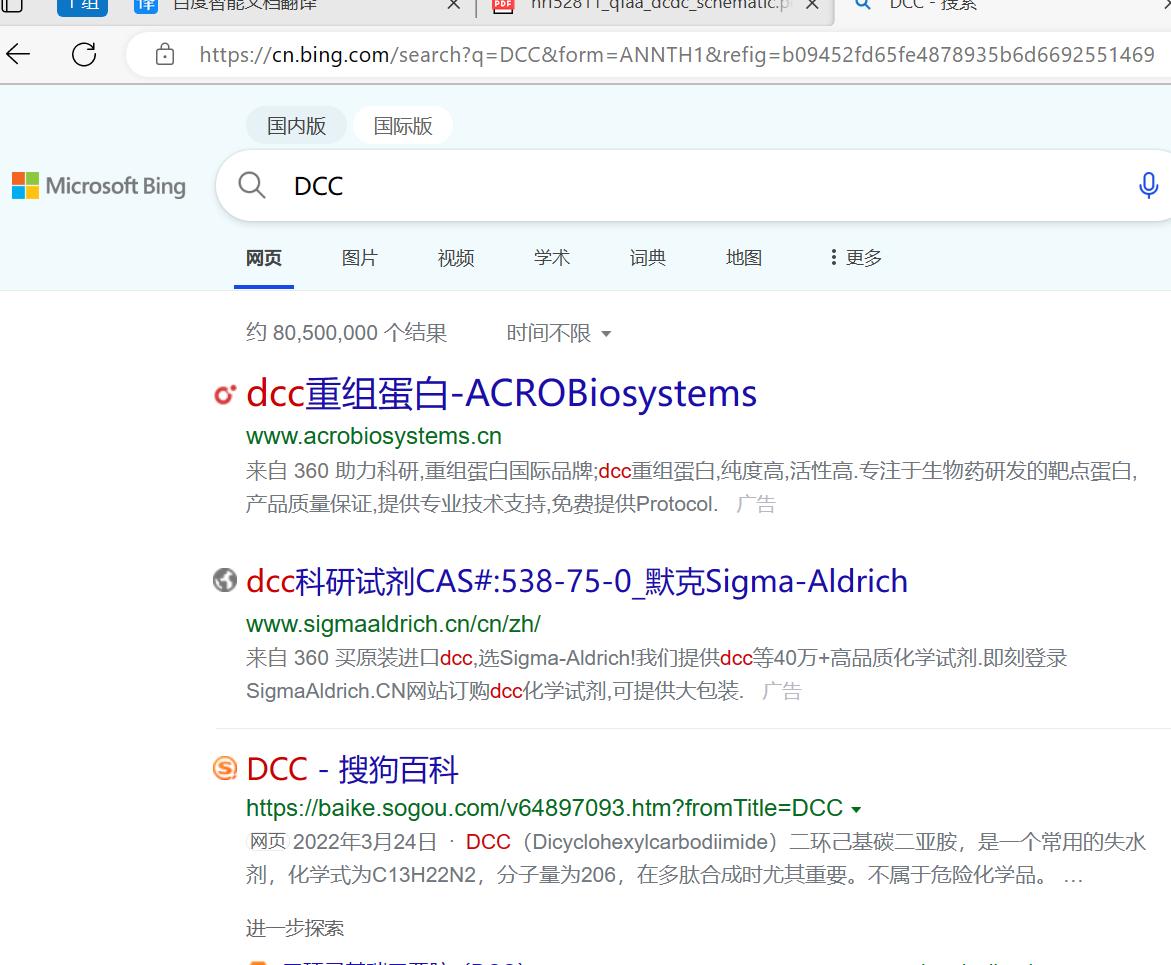This screenshot has width=1171, height=965.
Task: Click the globe favicon beside Sigma-Aldrich result
Action: [225, 580]
